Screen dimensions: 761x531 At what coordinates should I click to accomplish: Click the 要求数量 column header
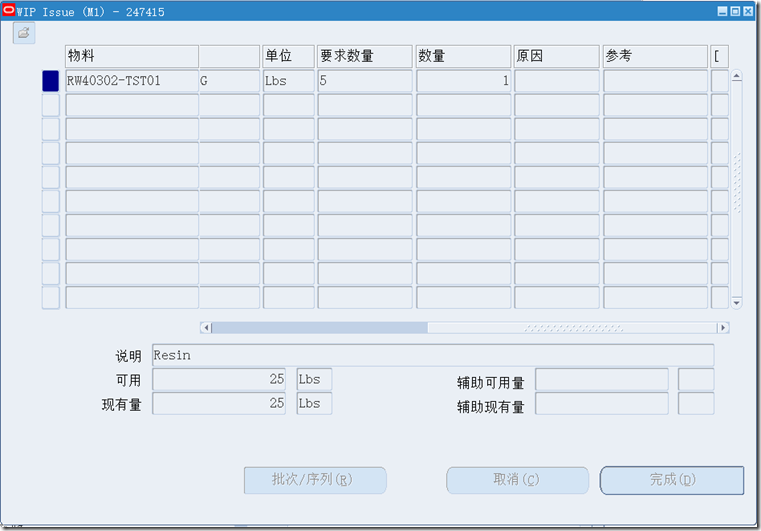point(365,56)
